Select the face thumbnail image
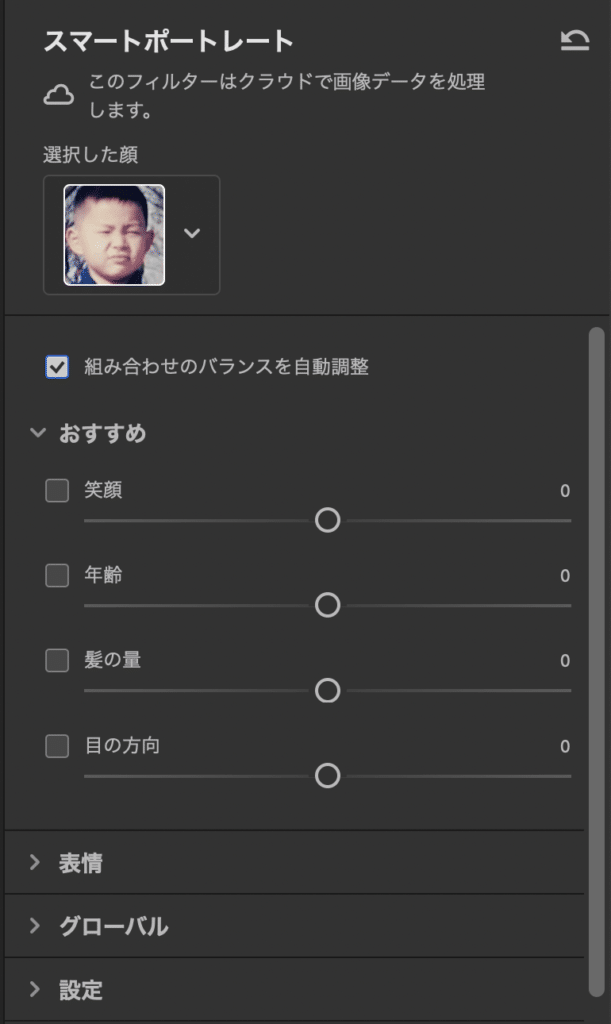611x1024 pixels. coord(114,235)
